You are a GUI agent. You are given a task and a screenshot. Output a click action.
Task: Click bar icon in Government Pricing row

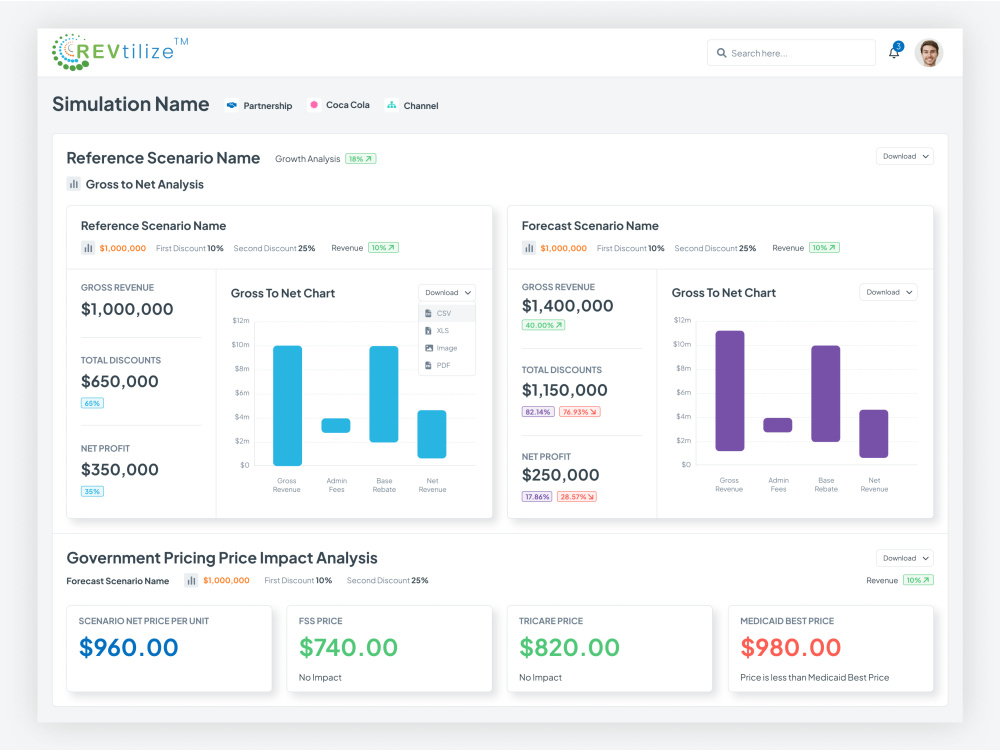click(x=191, y=580)
